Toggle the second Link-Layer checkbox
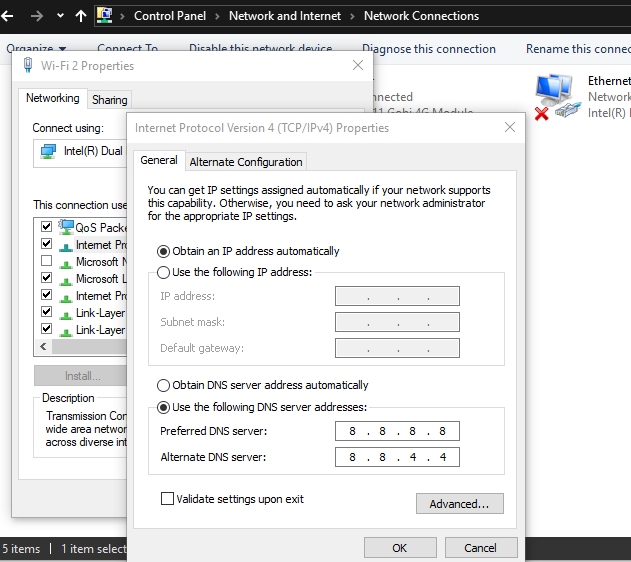 click(x=46, y=329)
